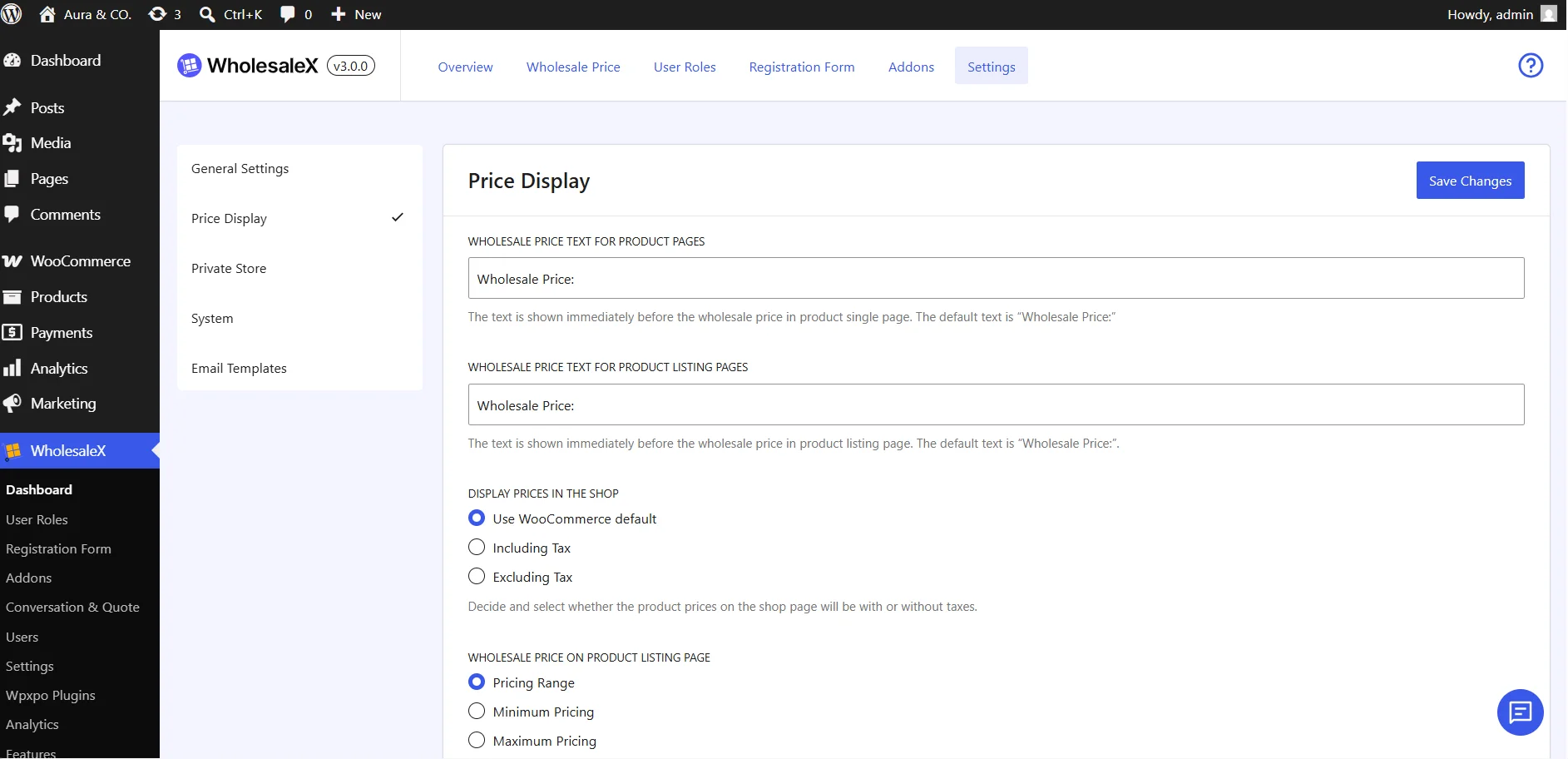
Task: Open bold Dashboard submenu under WholesaleX
Action: 38,489
